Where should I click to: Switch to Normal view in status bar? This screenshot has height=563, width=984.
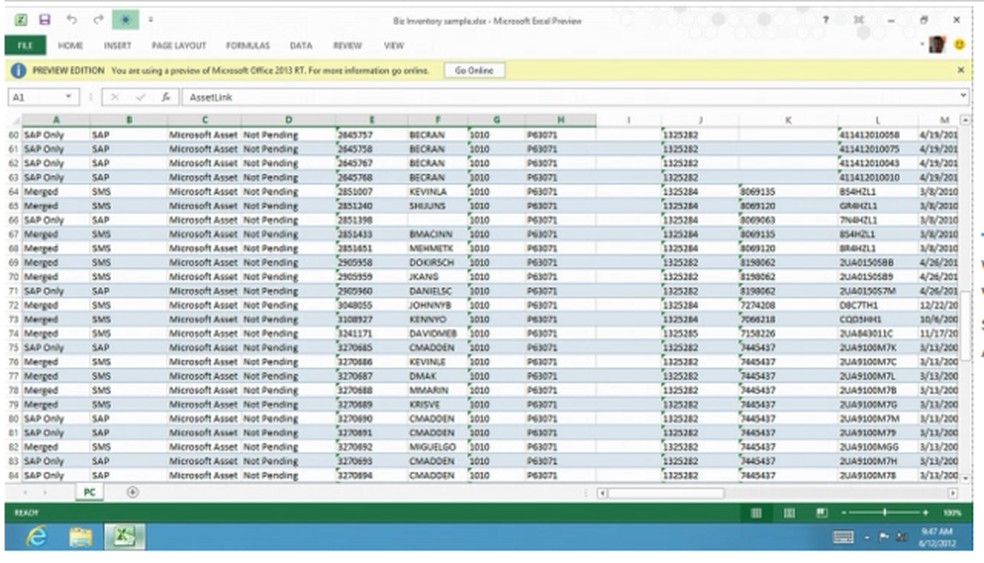pos(756,513)
